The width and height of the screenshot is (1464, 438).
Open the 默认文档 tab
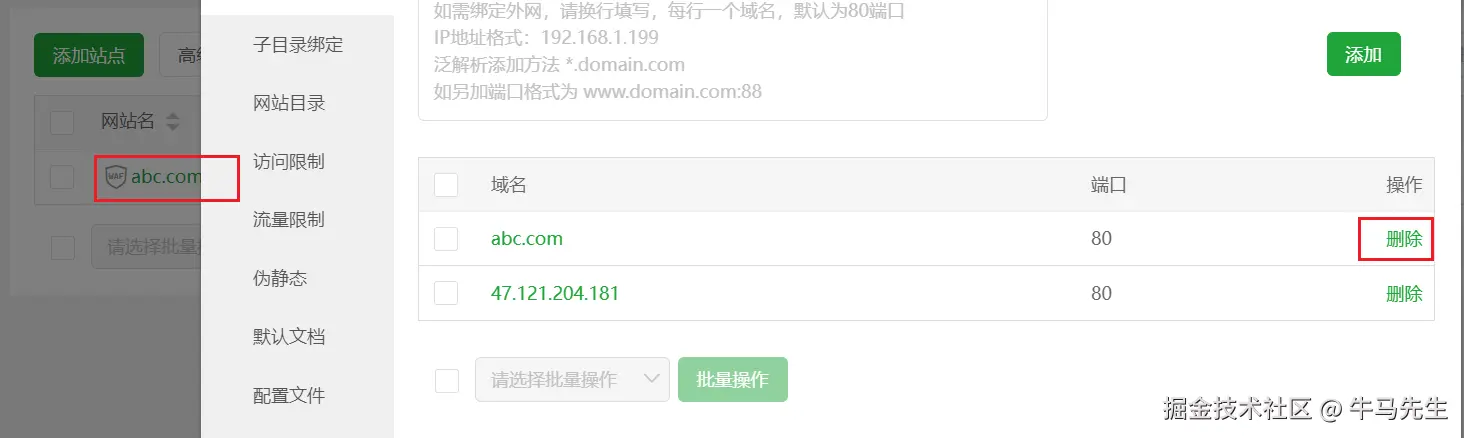(x=289, y=336)
